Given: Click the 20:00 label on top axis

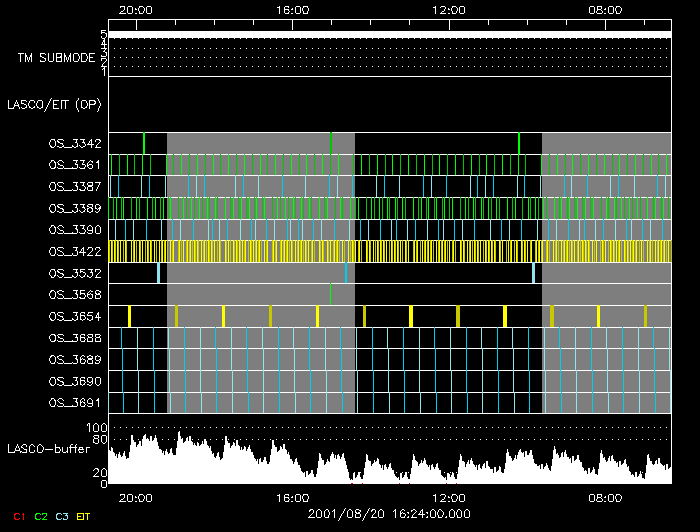Looking at the screenshot, I should point(135,9).
